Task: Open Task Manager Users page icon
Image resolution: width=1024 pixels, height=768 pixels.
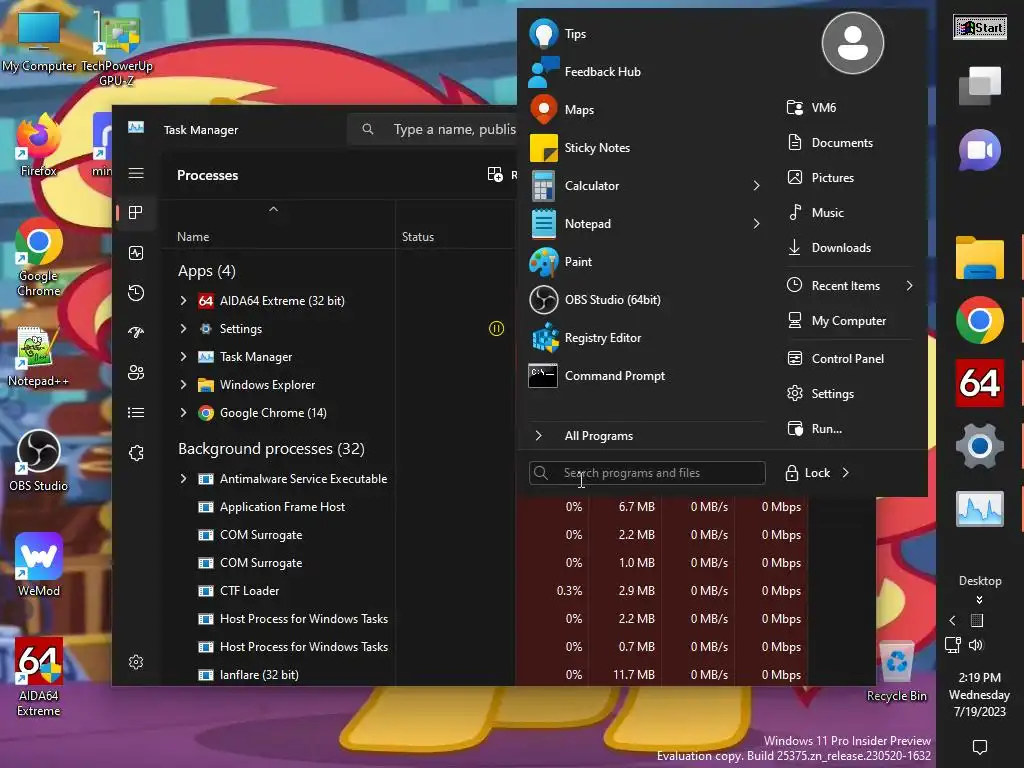Action: [x=136, y=372]
